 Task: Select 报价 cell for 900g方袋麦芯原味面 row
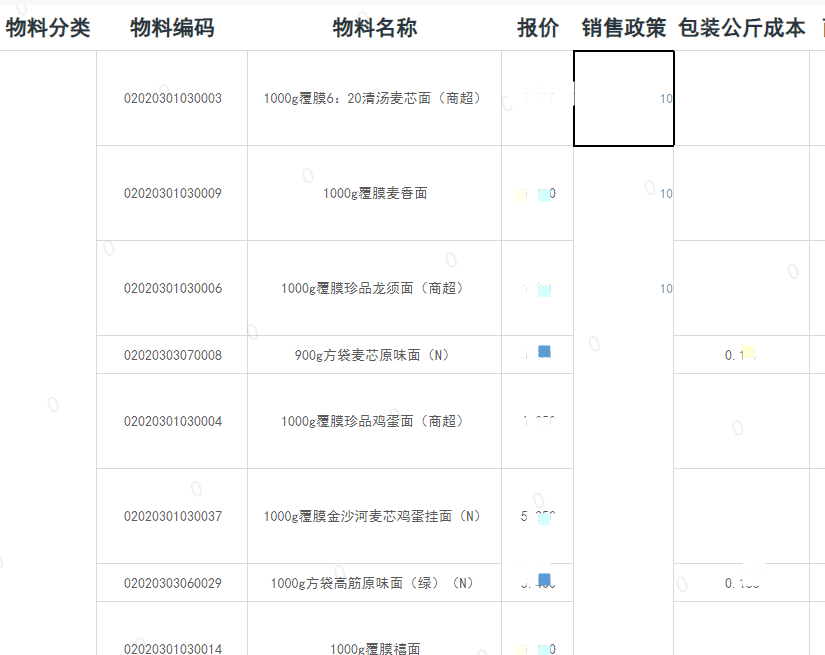[538, 355]
